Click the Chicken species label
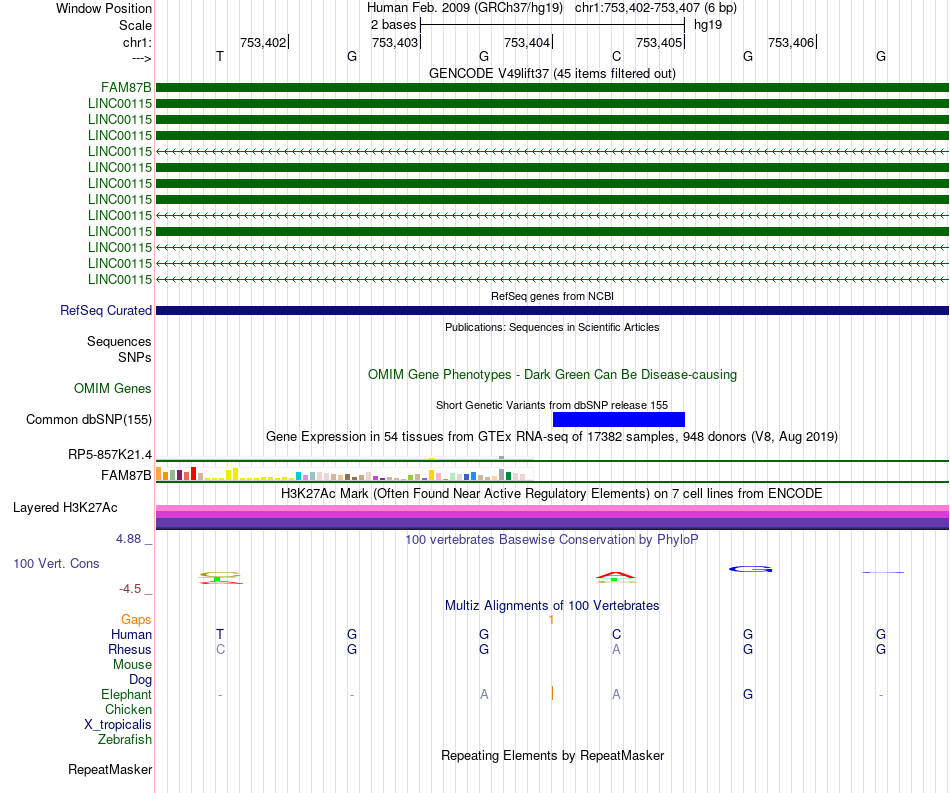 click(128, 709)
